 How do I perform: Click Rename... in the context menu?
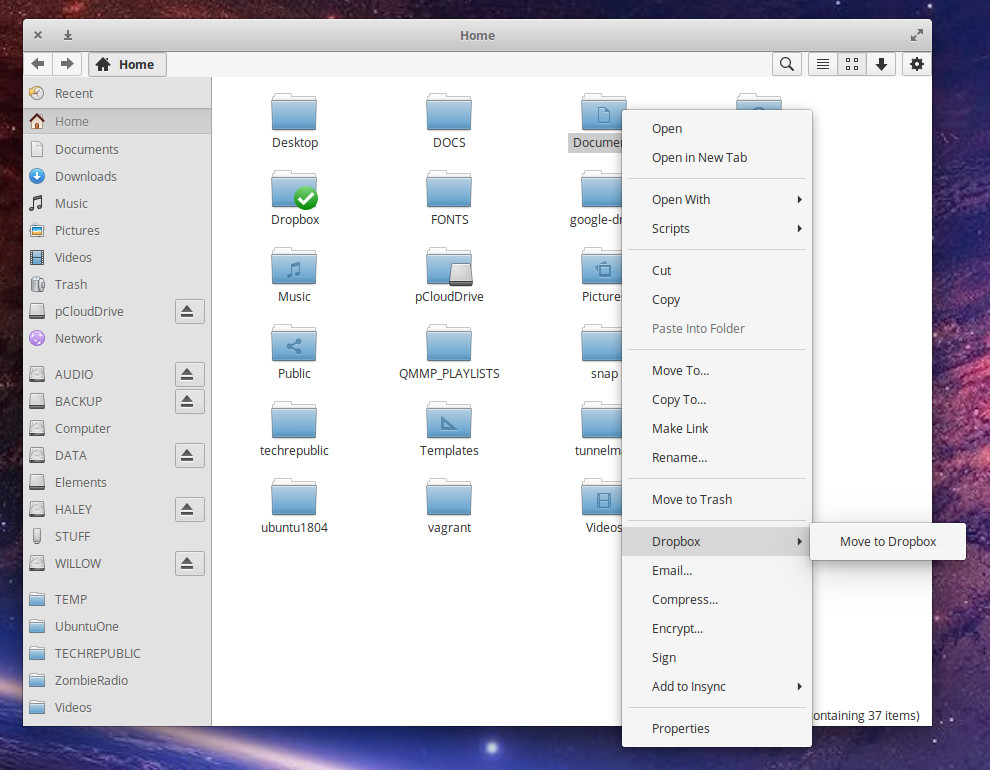(x=680, y=457)
